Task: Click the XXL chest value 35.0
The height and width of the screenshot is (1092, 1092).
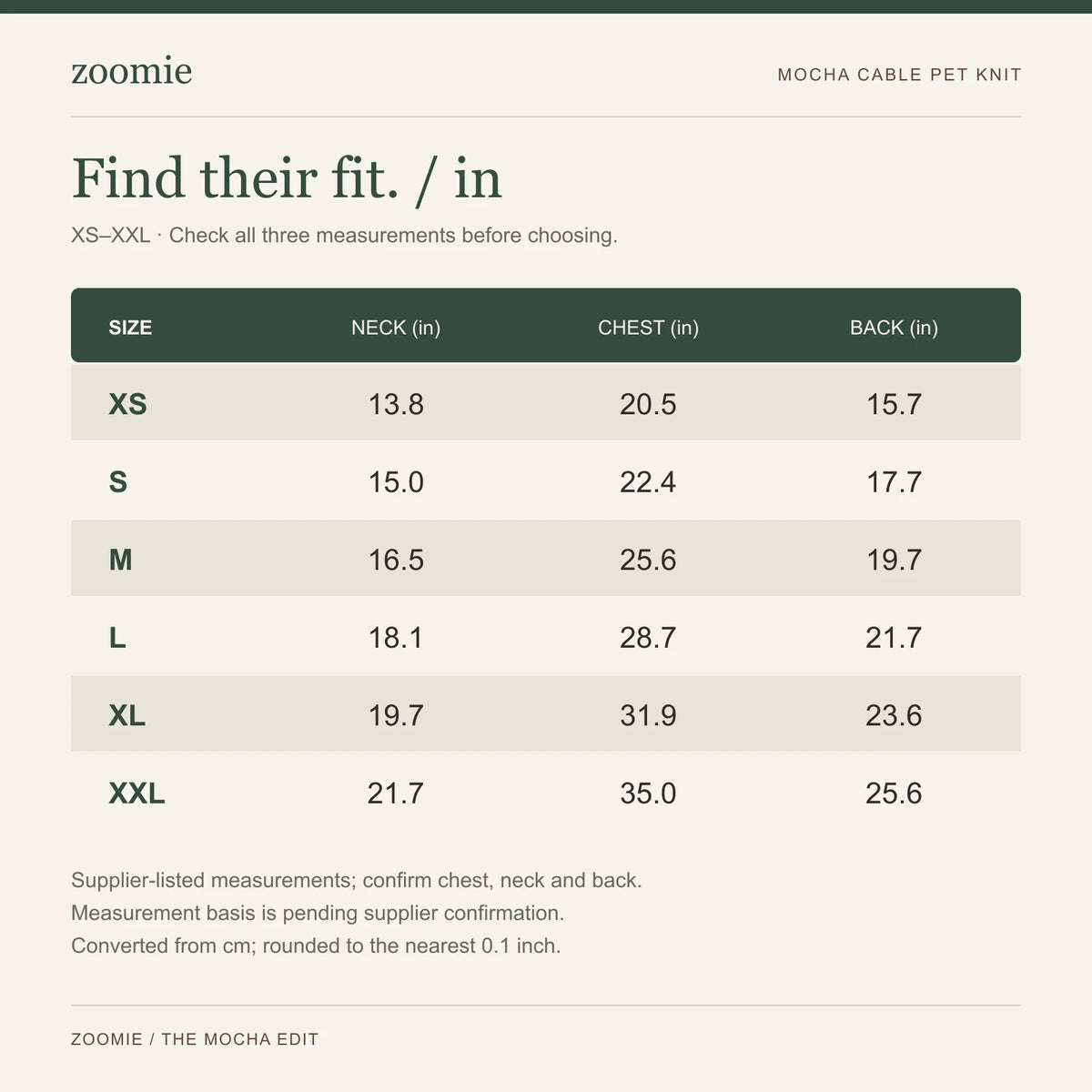Action: point(648,794)
